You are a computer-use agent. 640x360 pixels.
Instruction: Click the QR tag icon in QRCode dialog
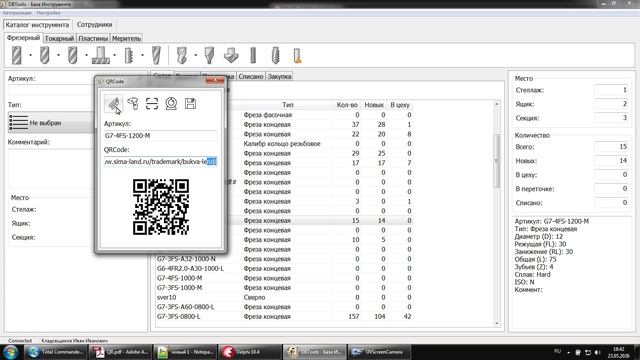coord(113,104)
